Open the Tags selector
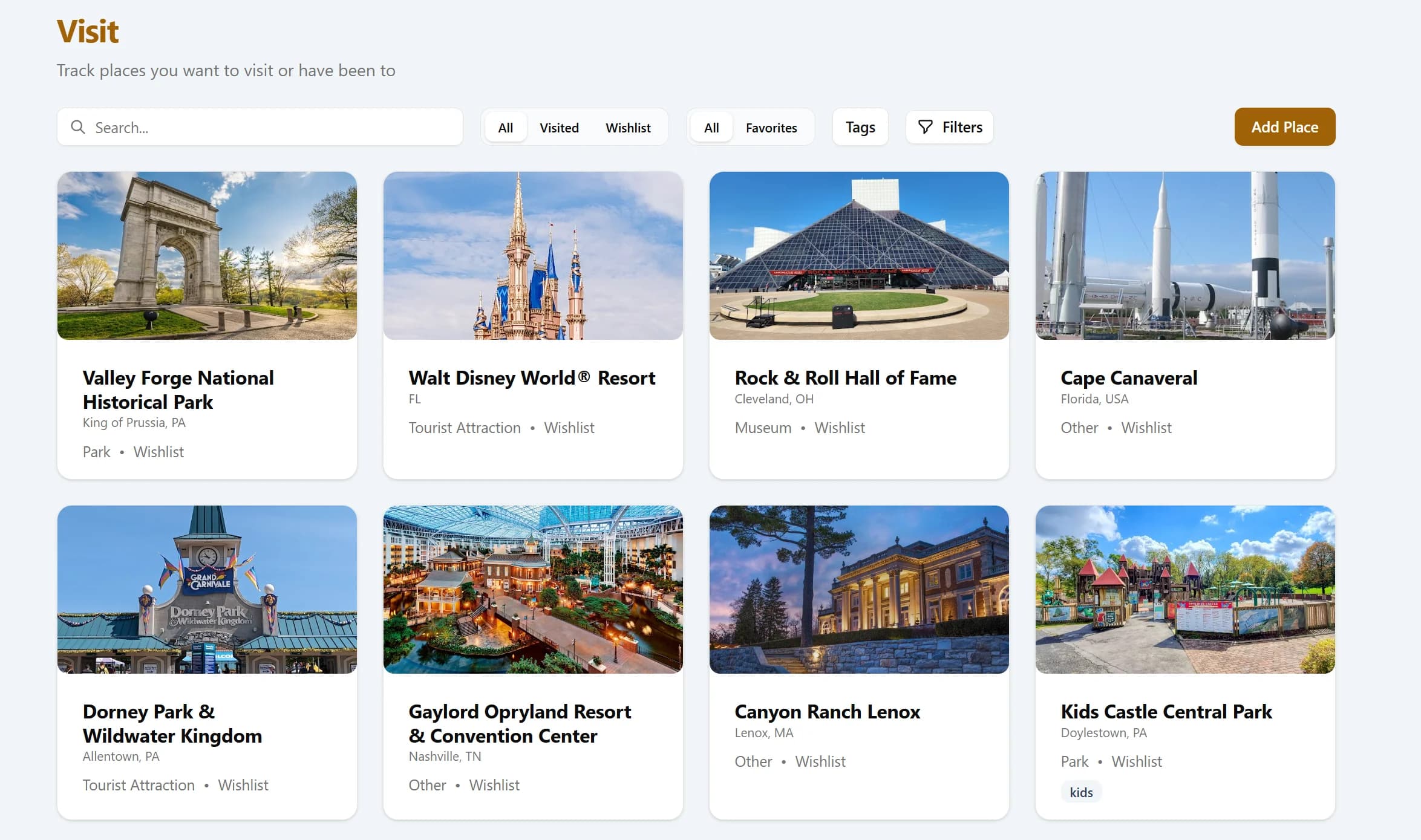This screenshot has height=840, width=1421. [860, 127]
